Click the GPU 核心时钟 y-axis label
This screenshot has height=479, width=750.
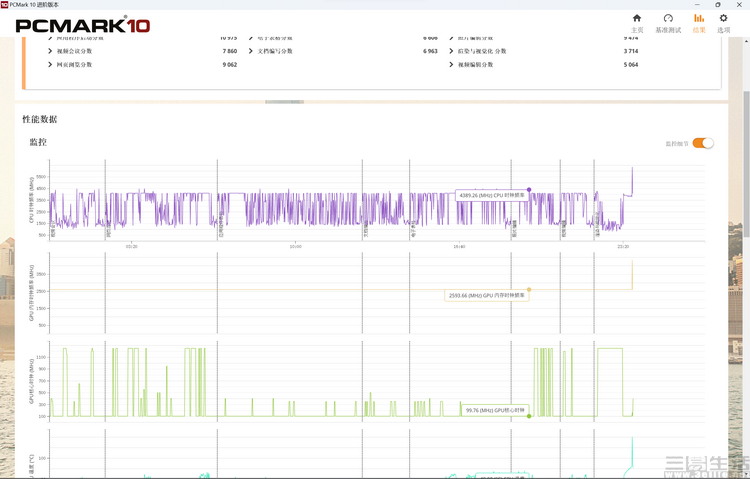click(32, 382)
